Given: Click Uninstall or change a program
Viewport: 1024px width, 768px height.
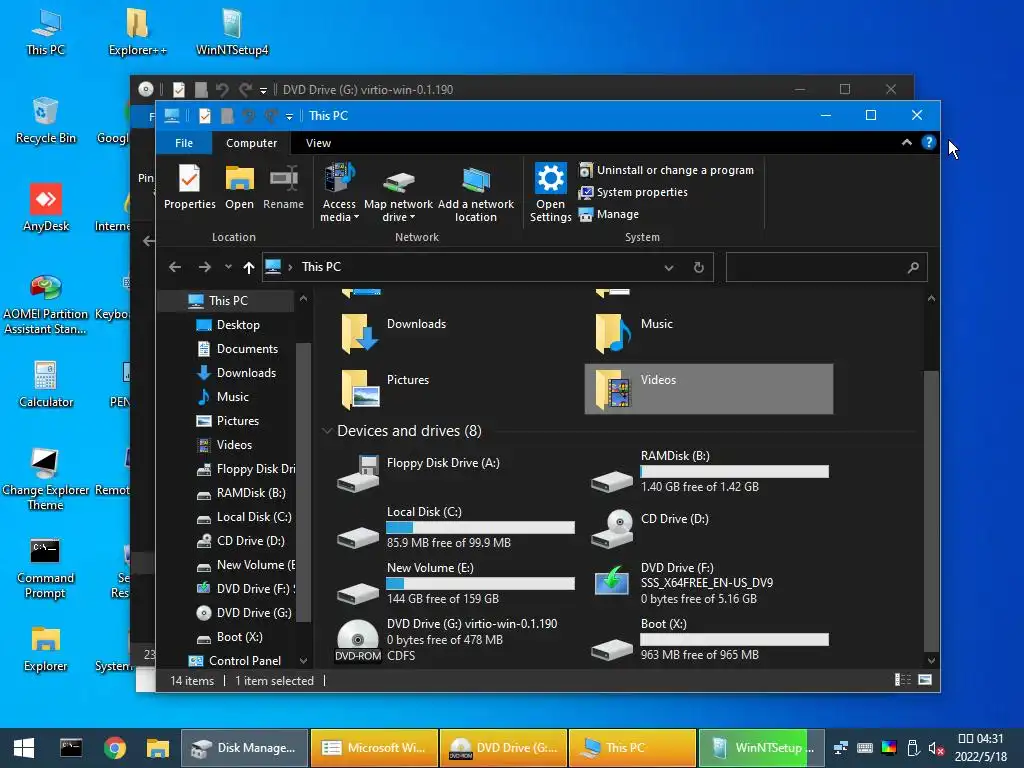Looking at the screenshot, I should (x=666, y=170).
